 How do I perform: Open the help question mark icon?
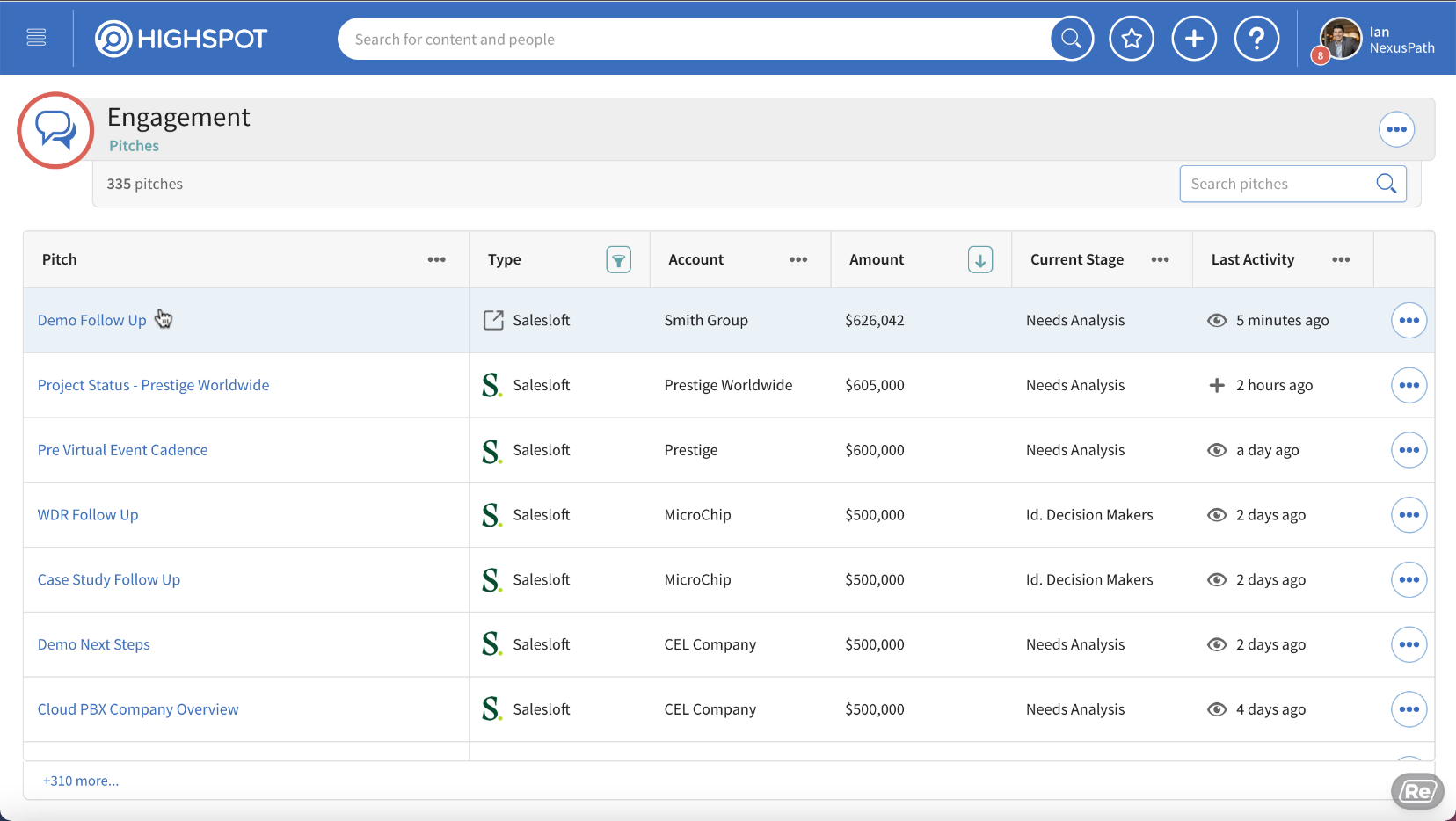coord(1256,39)
